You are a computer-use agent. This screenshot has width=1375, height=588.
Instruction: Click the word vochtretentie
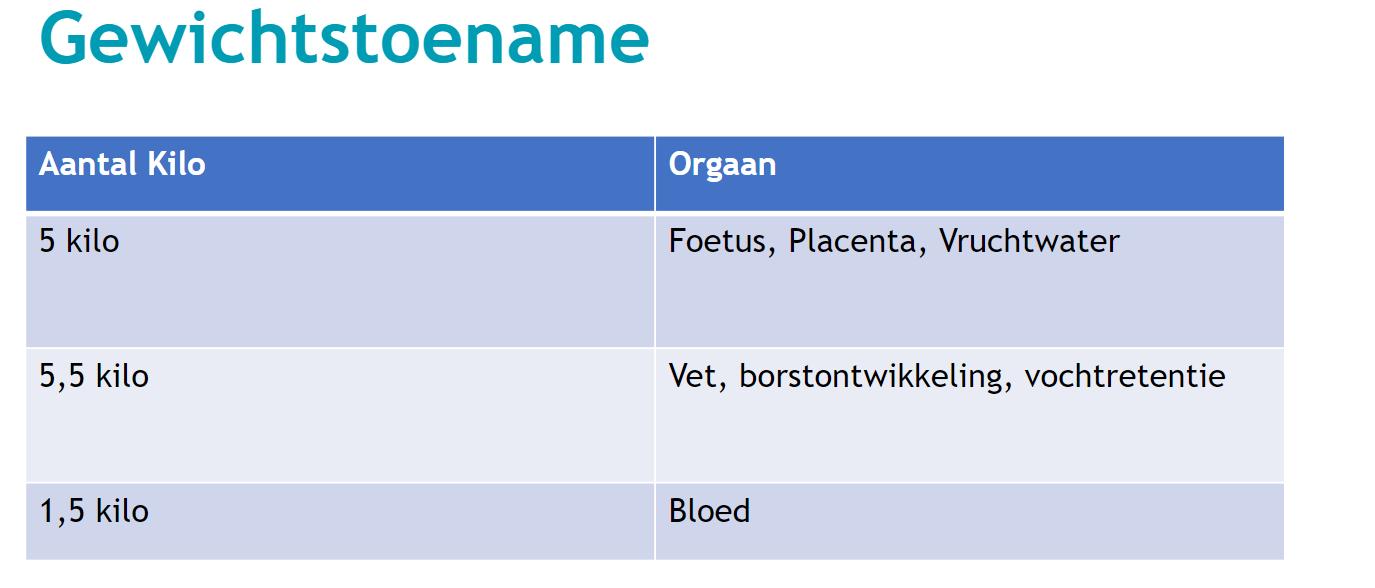pyautogui.click(x=1125, y=377)
